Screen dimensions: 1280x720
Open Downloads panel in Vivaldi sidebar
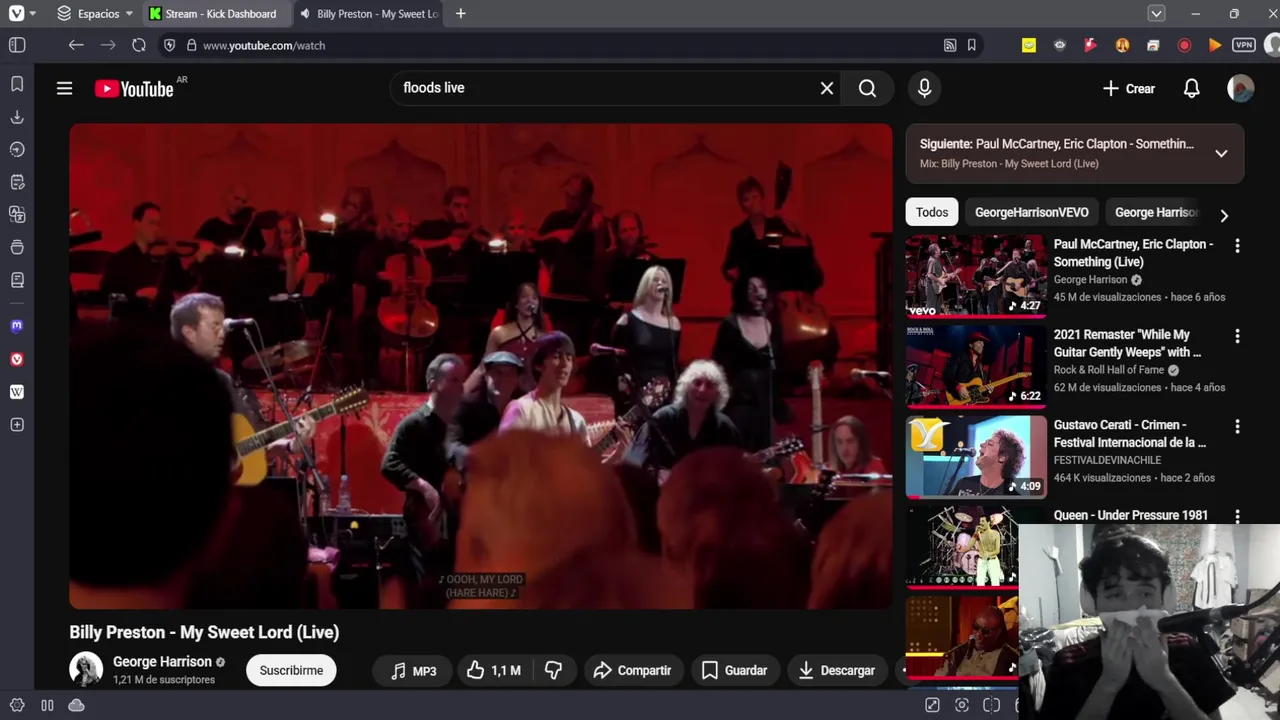17,117
